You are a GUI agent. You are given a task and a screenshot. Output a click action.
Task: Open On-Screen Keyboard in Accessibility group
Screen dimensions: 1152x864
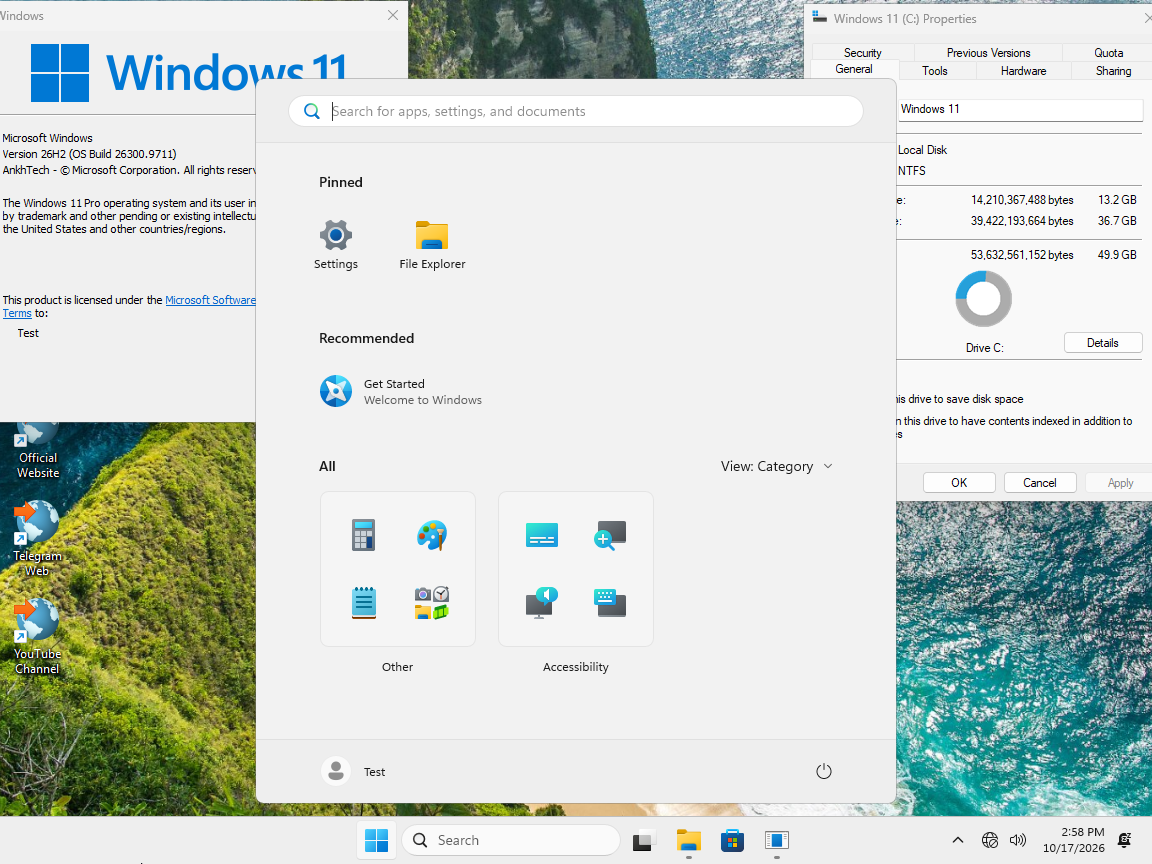pyautogui.click(x=610, y=603)
